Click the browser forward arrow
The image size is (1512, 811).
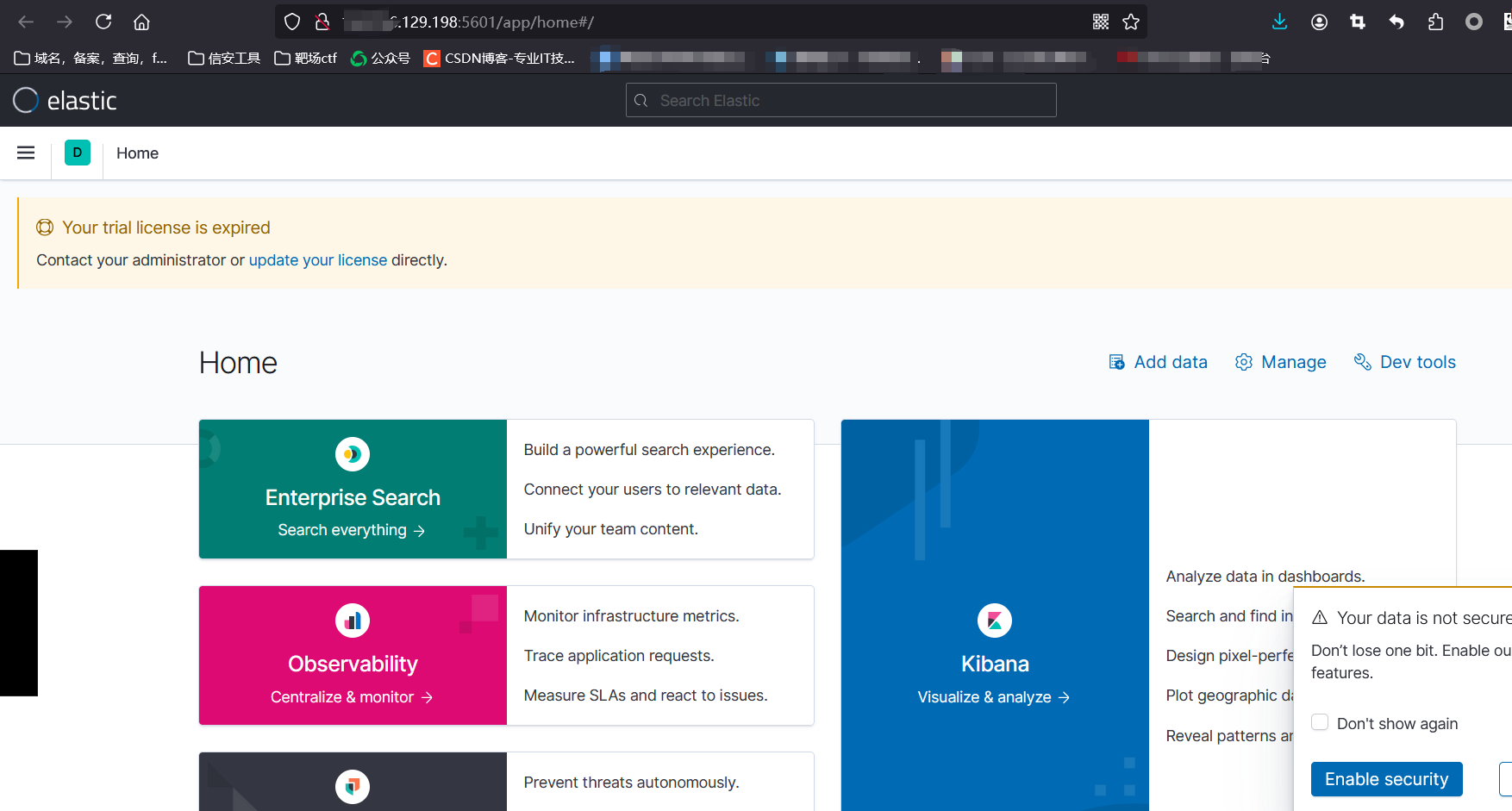65,22
